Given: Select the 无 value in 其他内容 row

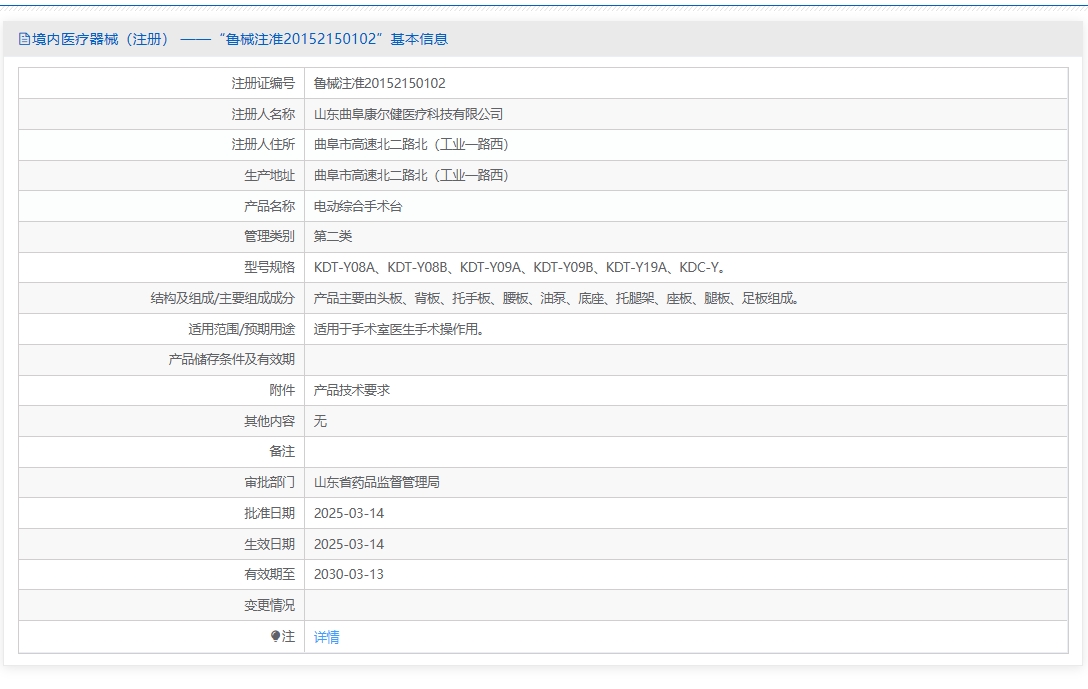Looking at the screenshot, I should pos(320,421).
